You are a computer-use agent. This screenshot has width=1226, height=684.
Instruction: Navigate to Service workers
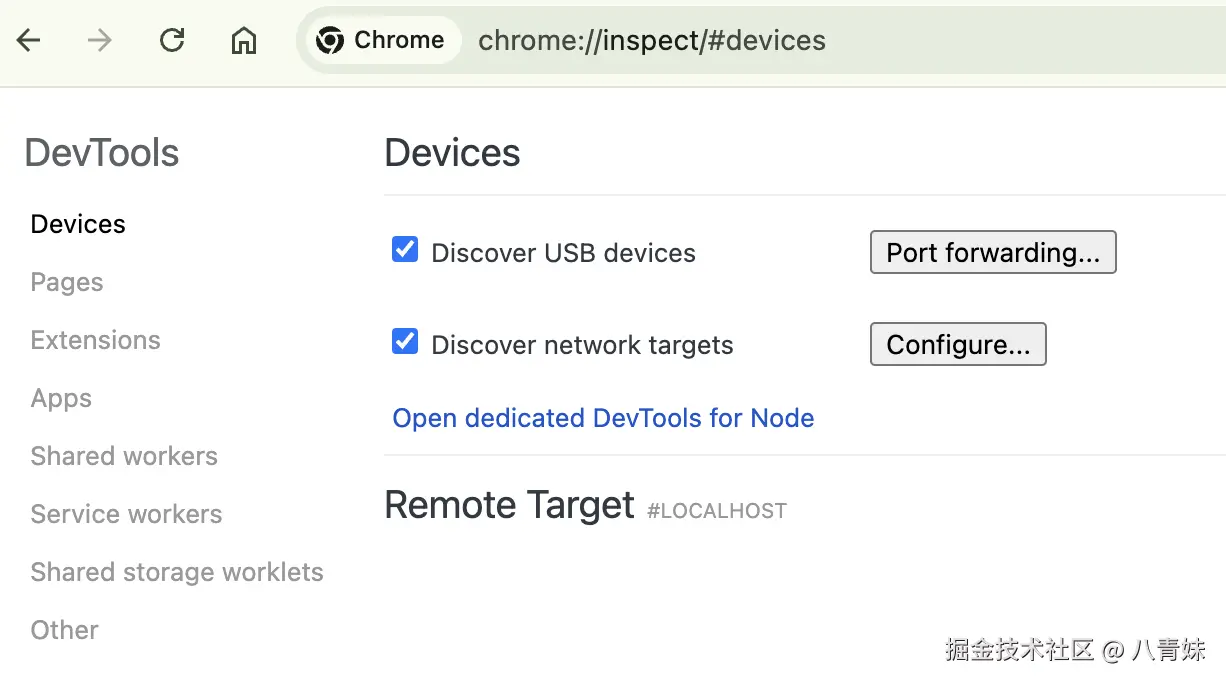click(x=126, y=514)
